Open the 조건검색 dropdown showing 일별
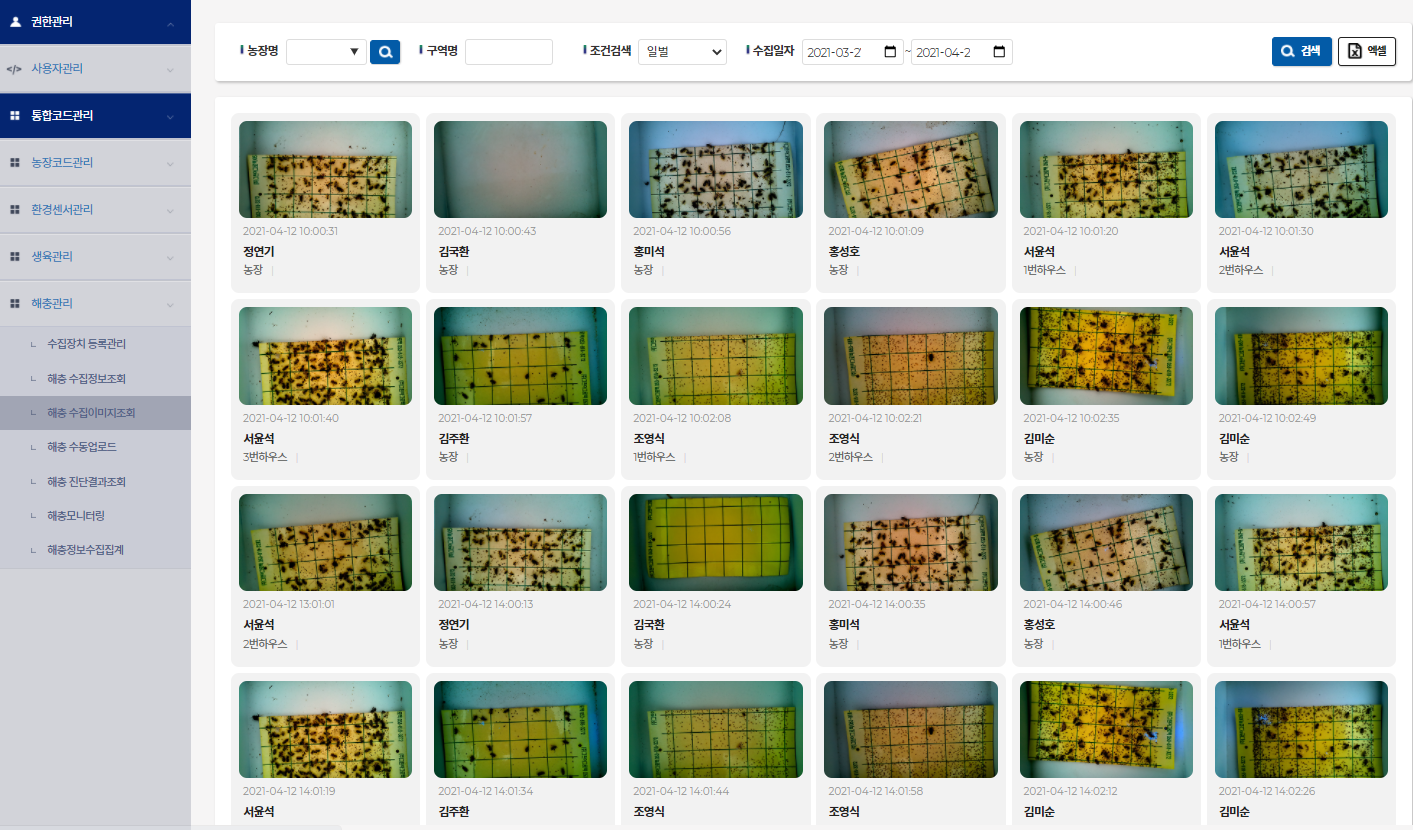 pyautogui.click(x=682, y=52)
